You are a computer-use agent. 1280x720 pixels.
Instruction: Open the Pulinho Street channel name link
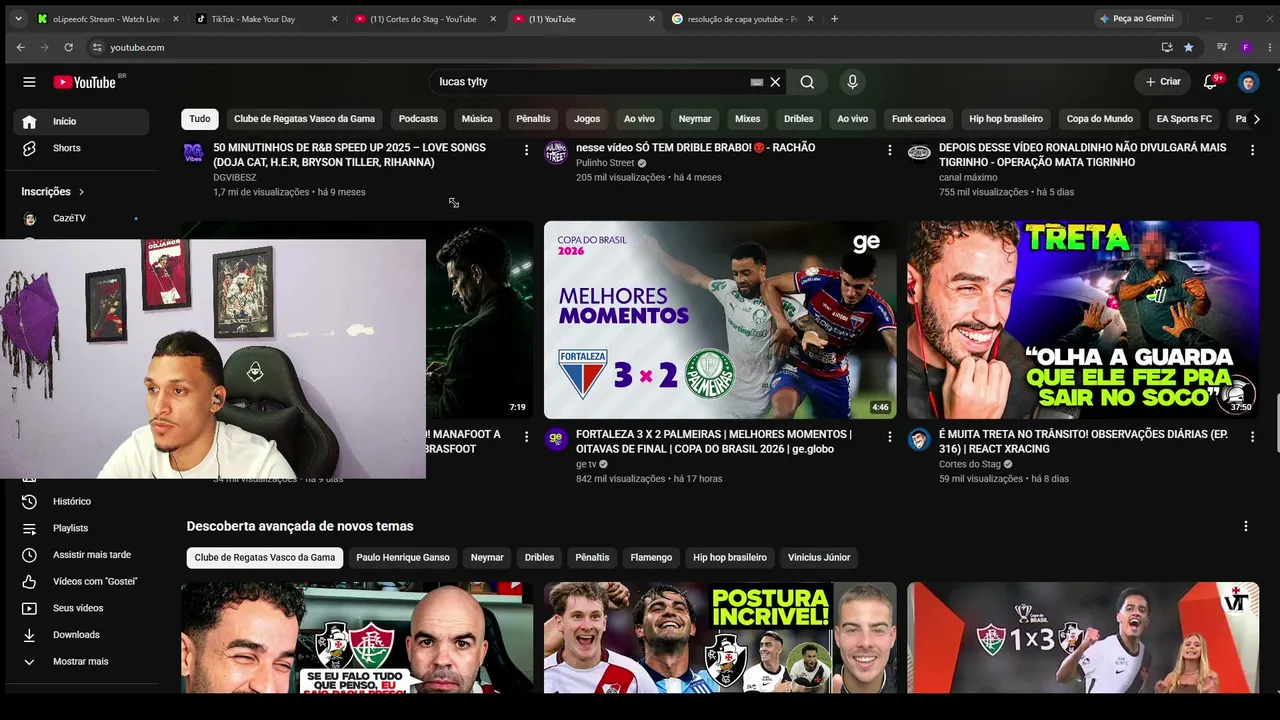coord(605,163)
